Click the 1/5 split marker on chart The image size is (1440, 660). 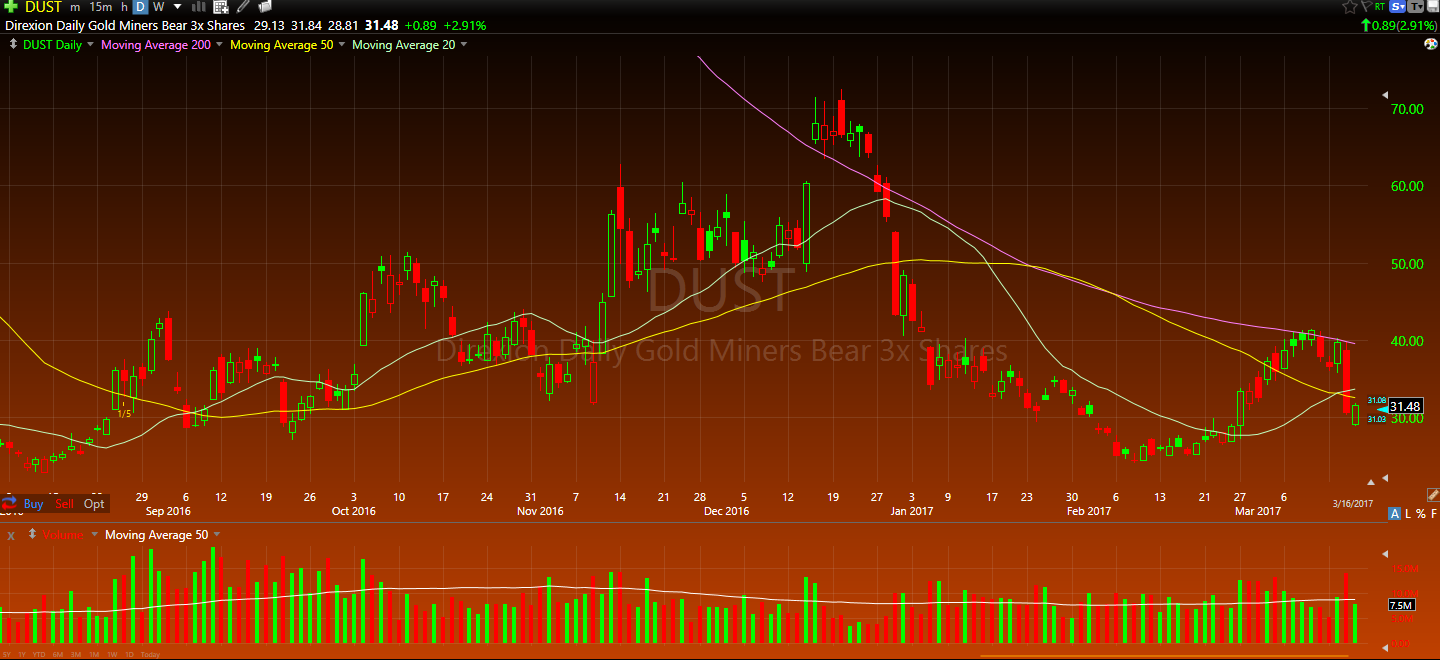point(125,413)
